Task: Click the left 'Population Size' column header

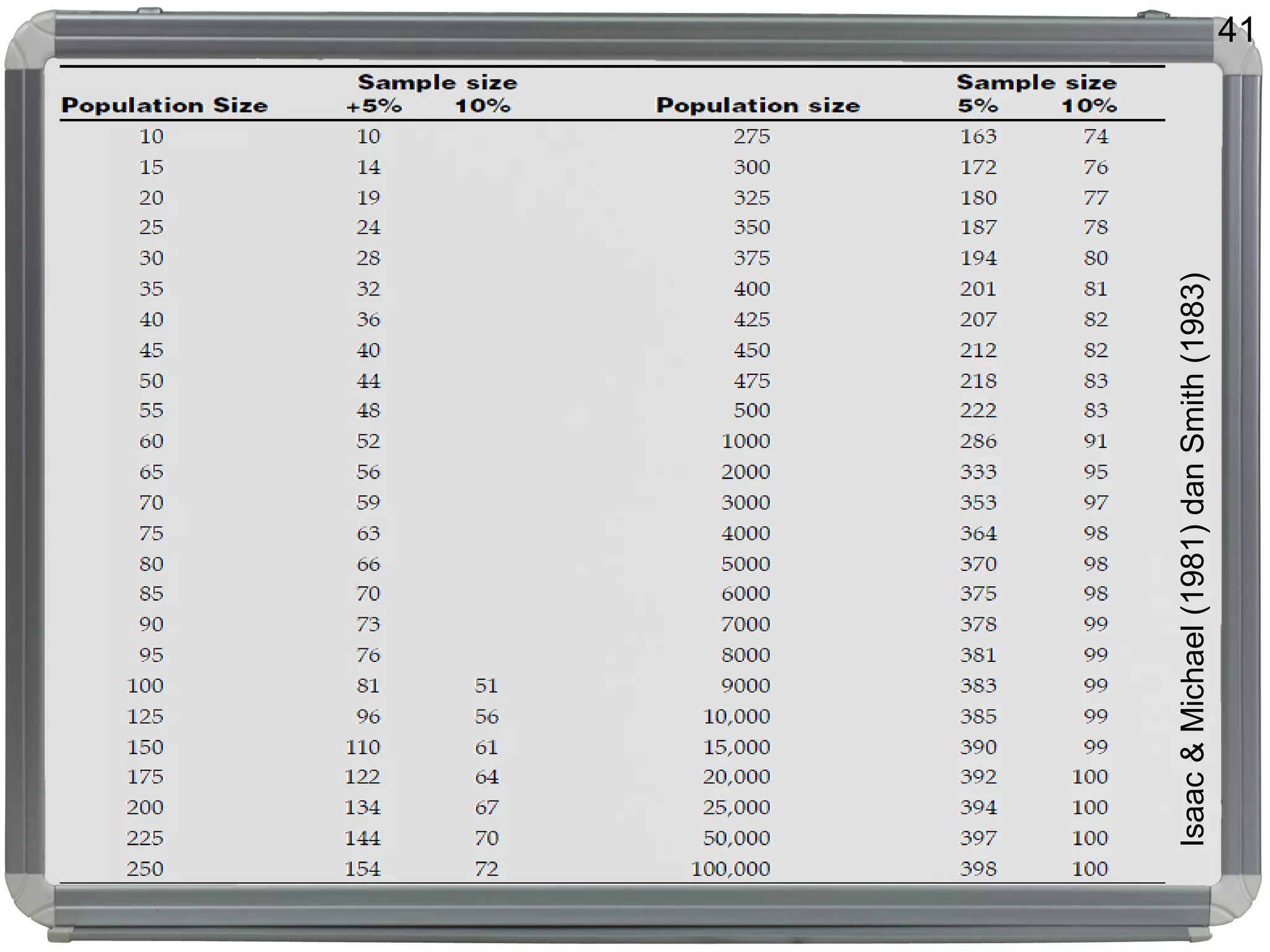Action: point(164,105)
